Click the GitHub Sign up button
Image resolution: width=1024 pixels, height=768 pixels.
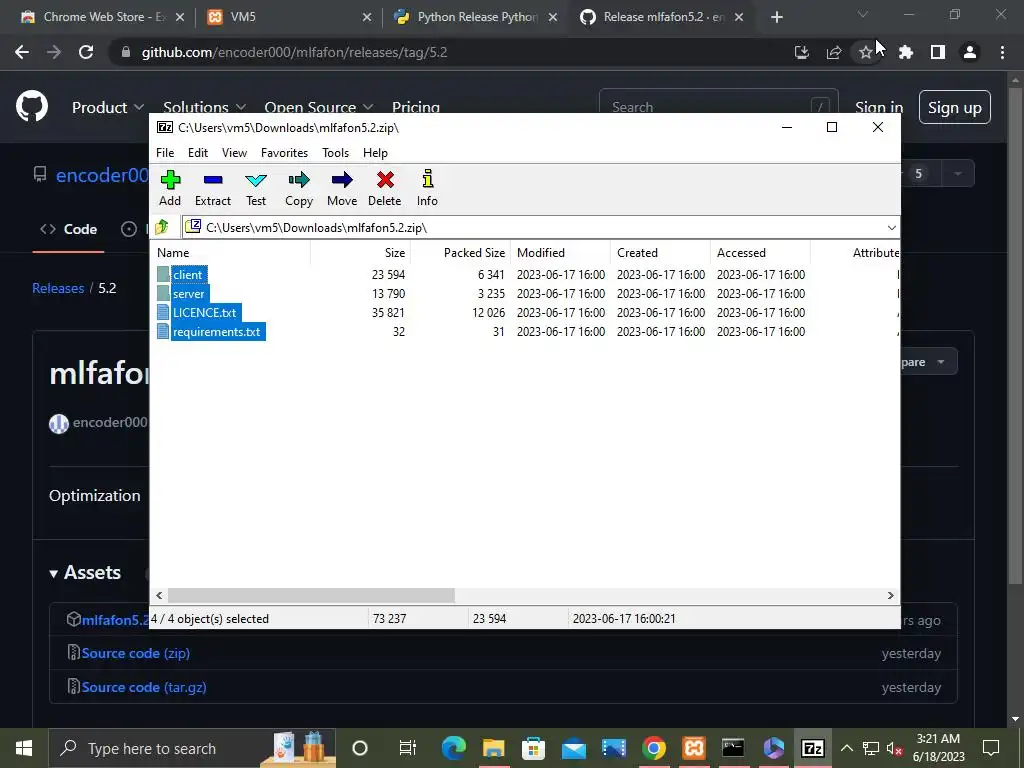click(x=955, y=108)
